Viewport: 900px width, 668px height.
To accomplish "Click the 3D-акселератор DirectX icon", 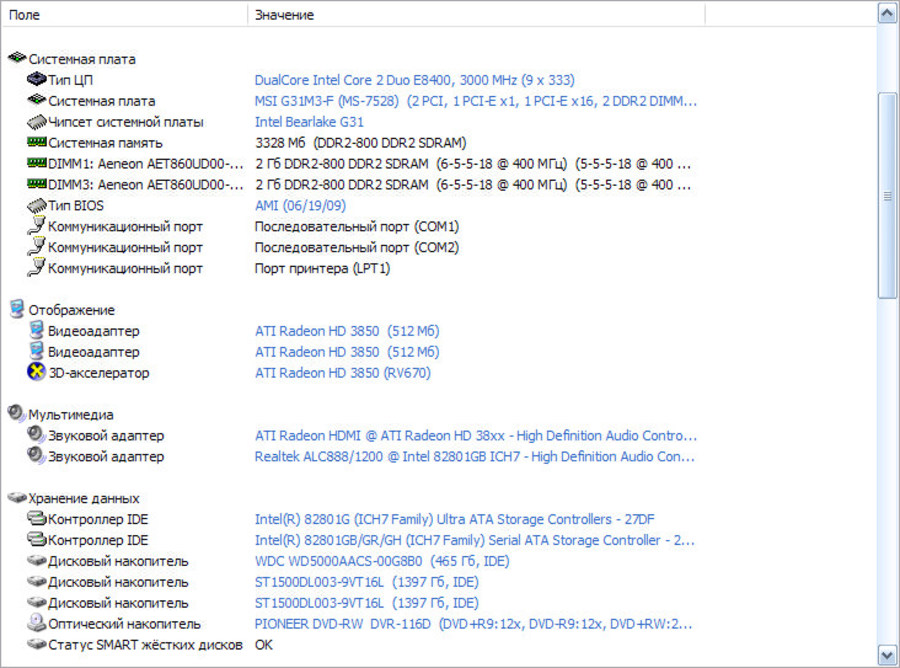I will (36, 372).
